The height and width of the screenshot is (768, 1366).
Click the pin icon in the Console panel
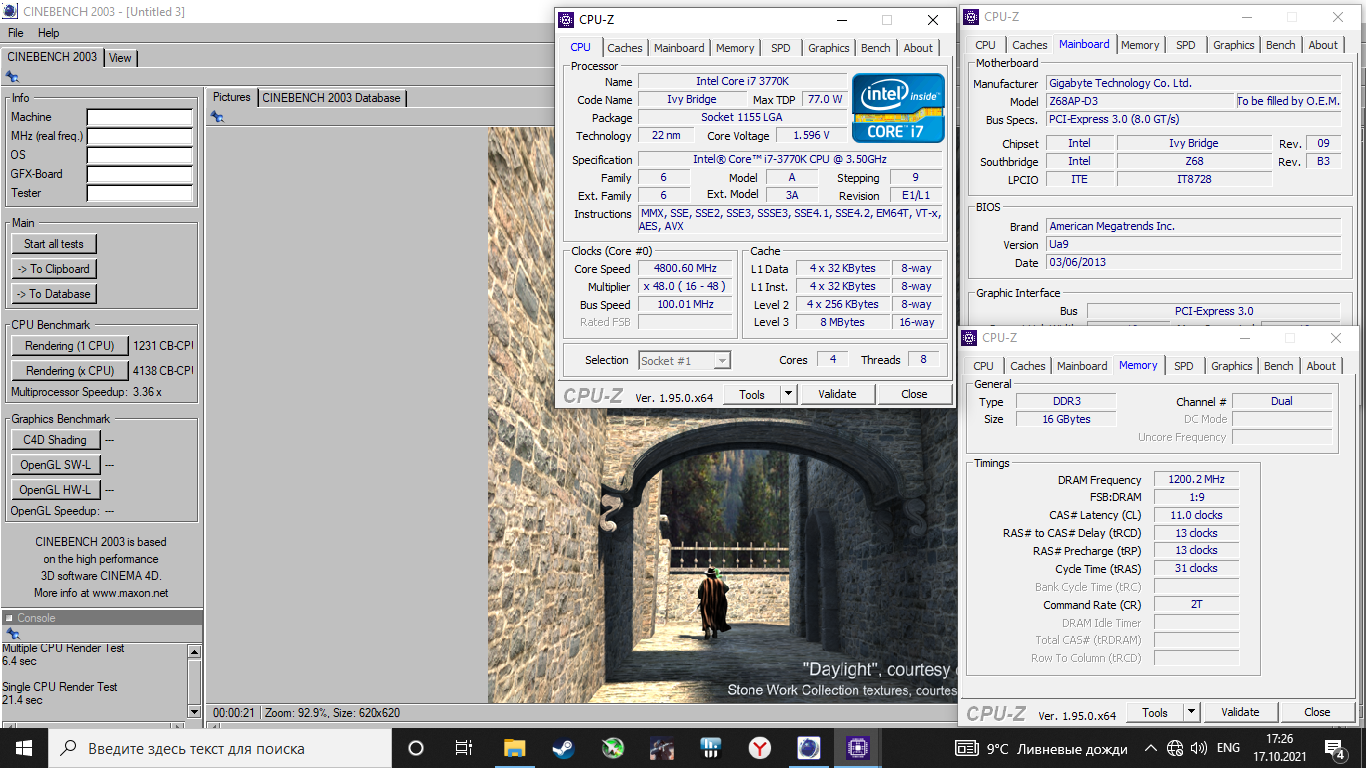click(x=12, y=634)
